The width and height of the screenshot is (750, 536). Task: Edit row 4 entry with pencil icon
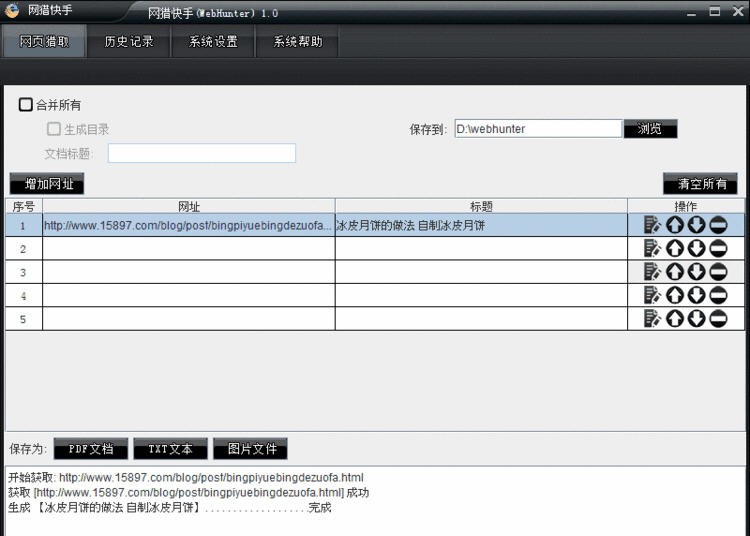point(652,295)
